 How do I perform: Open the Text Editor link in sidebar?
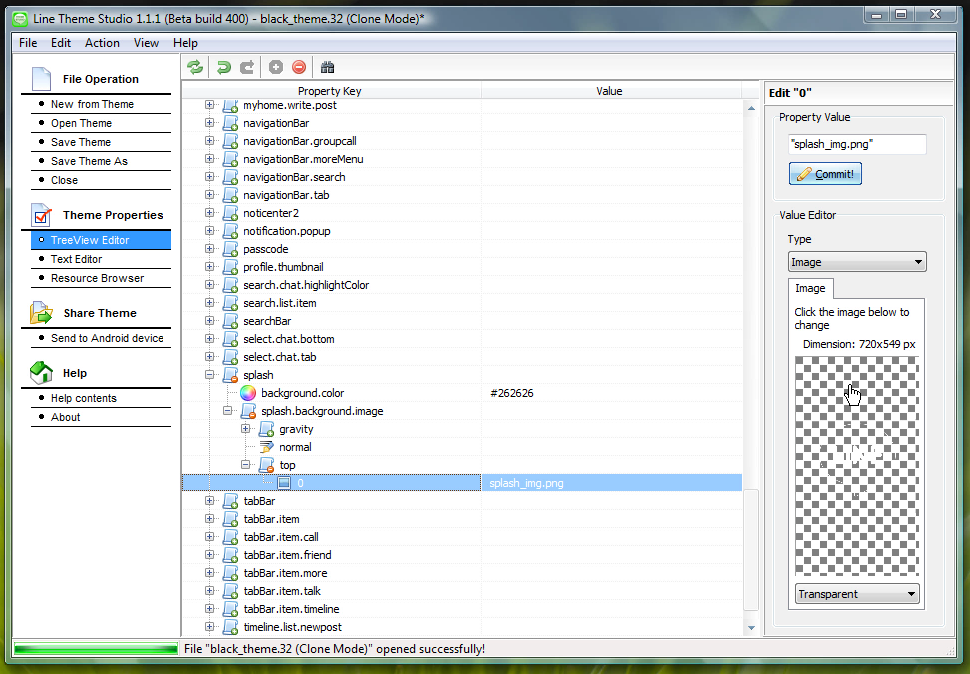(x=77, y=259)
